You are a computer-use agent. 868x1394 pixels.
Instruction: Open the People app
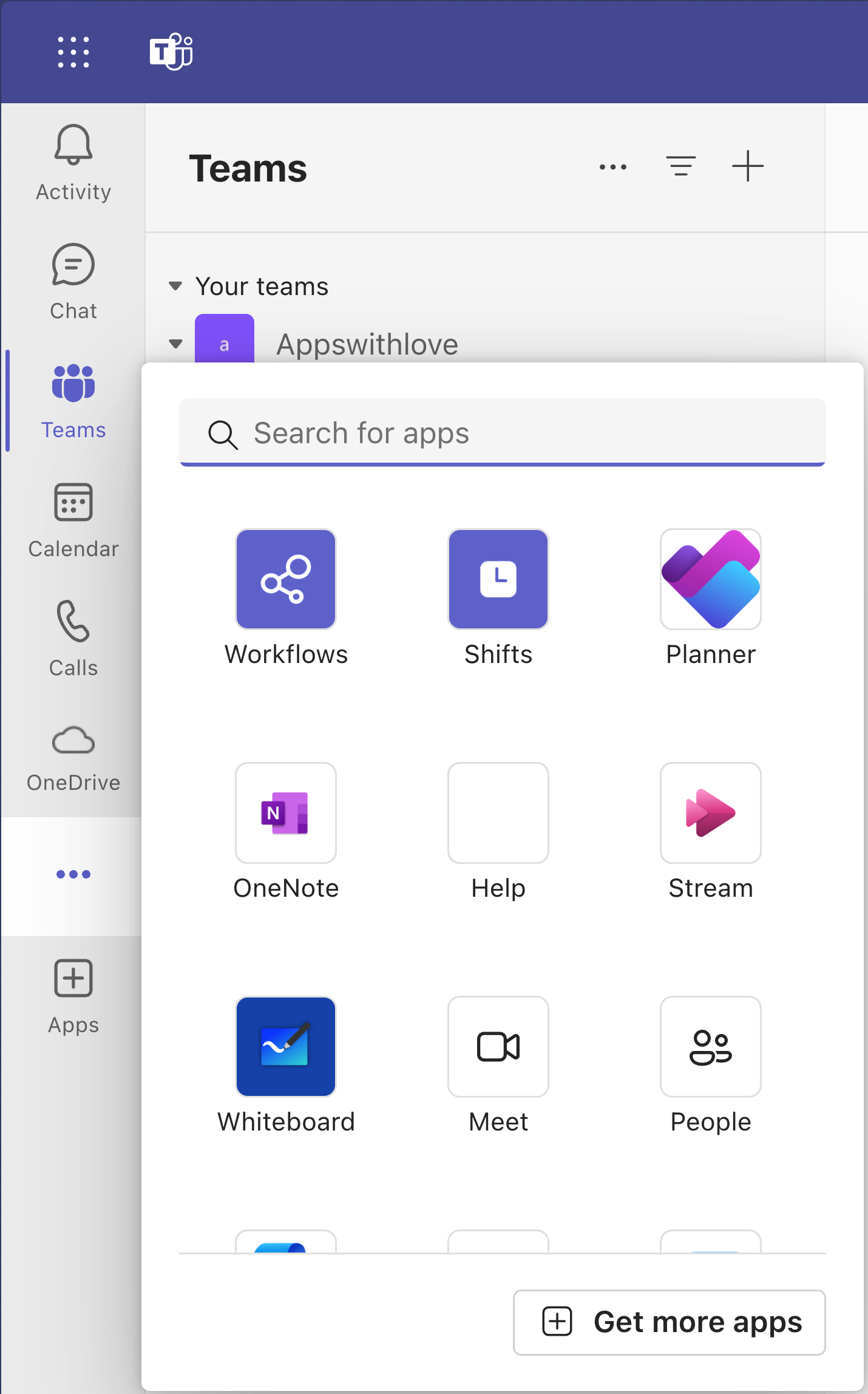[x=710, y=1047]
